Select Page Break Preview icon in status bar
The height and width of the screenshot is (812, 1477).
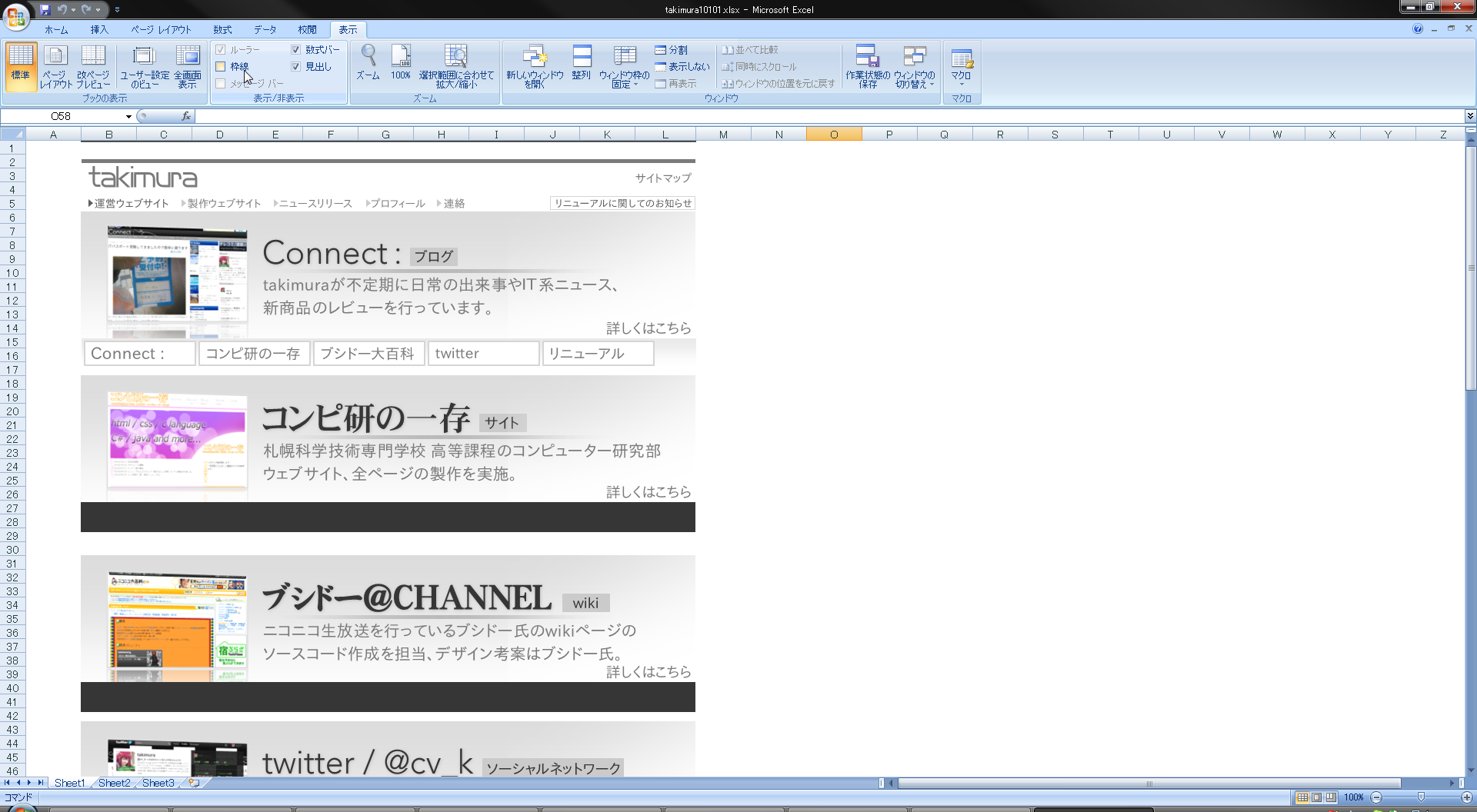1331,797
